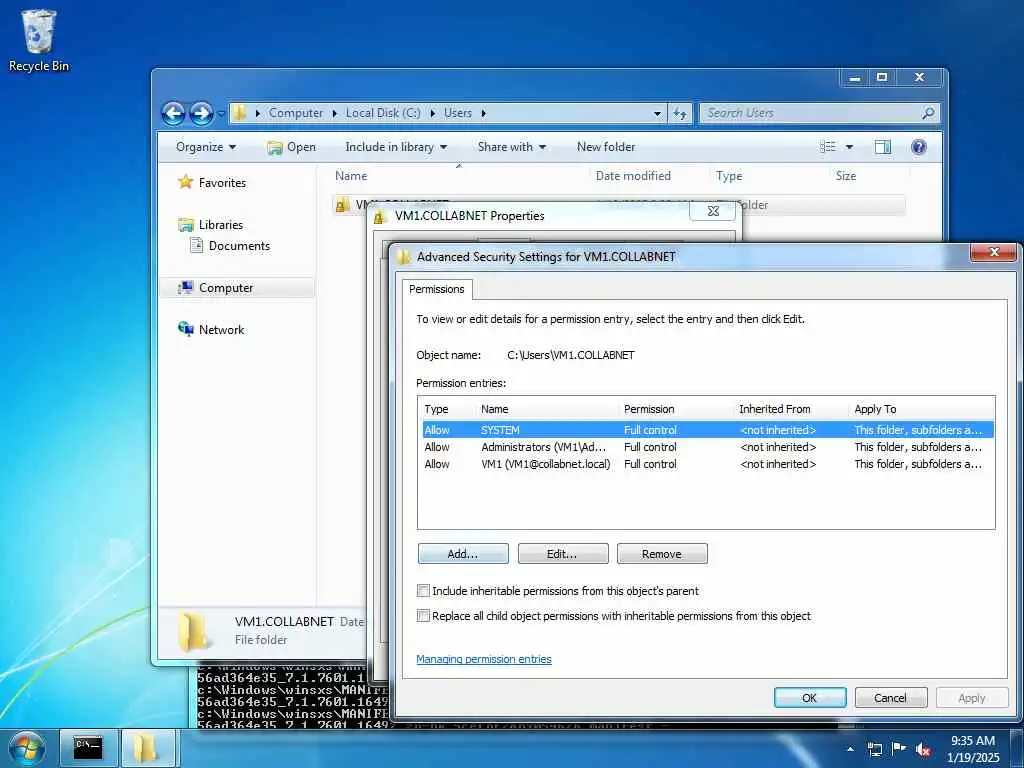
Task: Open the clock showing 9:35 AM
Action: pyautogui.click(x=973, y=748)
